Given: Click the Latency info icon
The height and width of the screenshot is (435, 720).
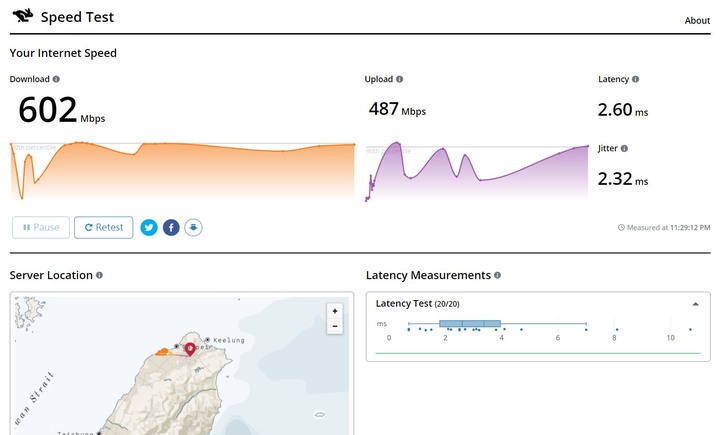Looking at the screenshot, I should [636, 79].
